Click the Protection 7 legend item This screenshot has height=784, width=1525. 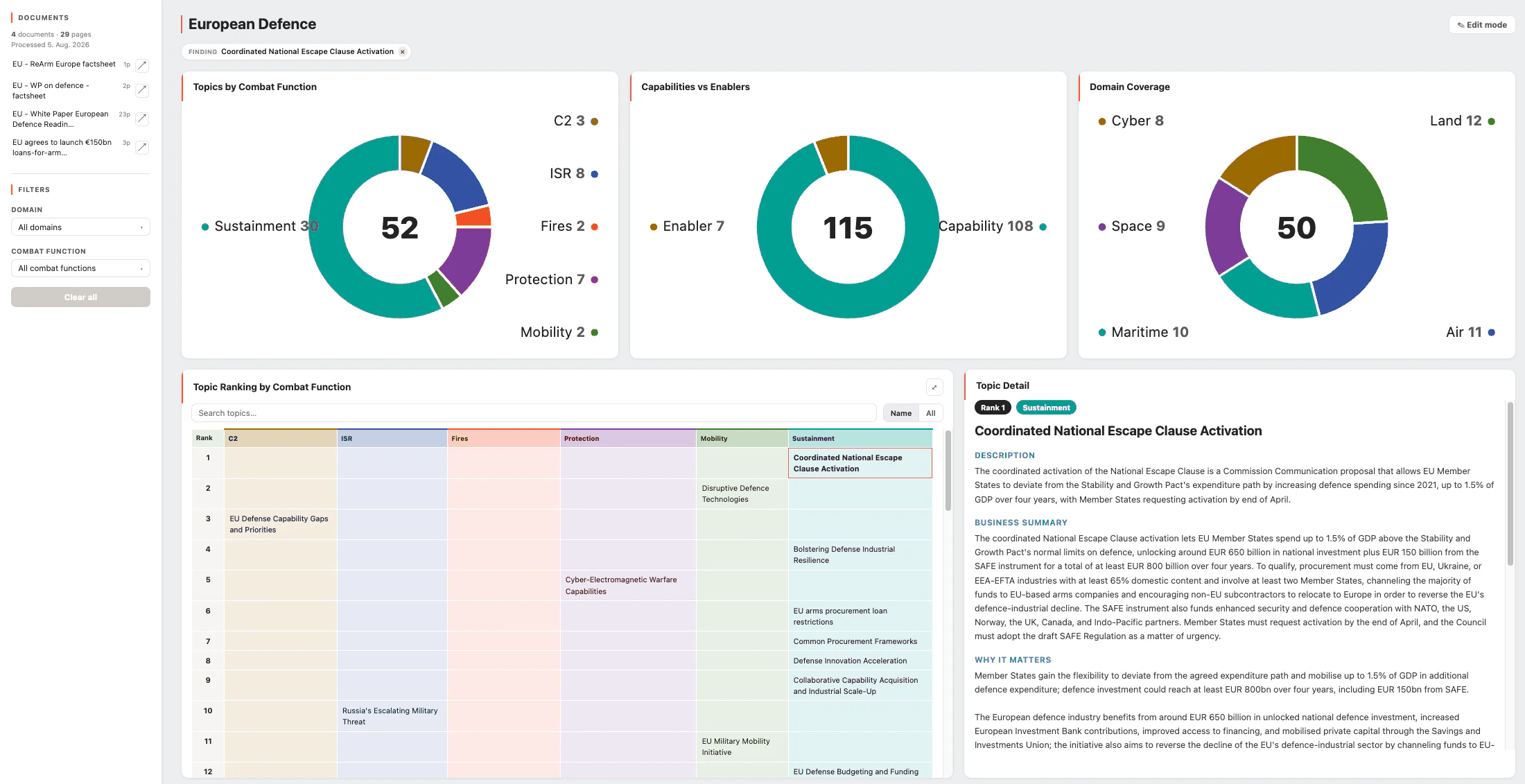tap(551, 280)
